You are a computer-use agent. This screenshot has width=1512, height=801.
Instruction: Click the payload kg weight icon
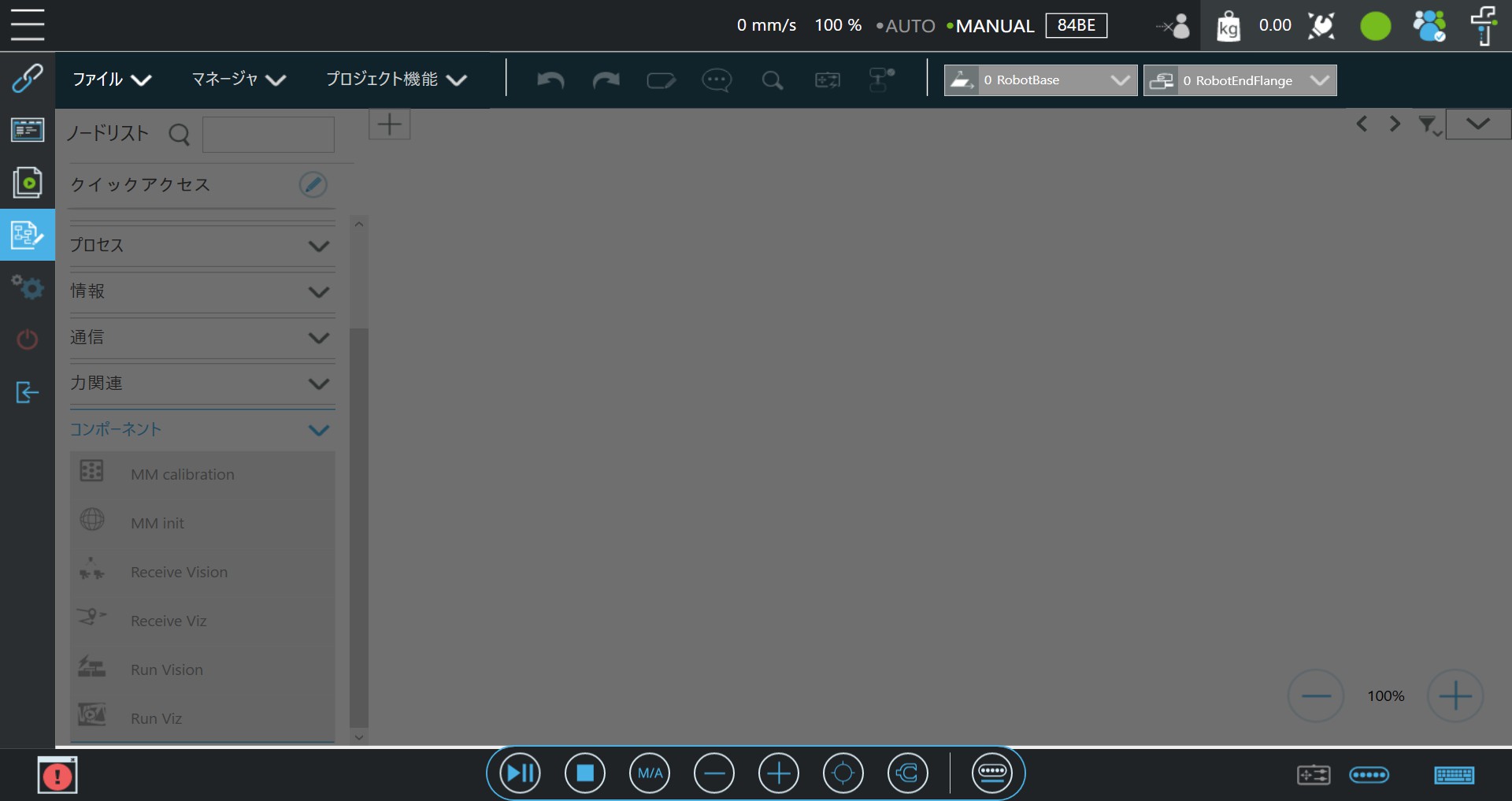tap(1228, 26)
